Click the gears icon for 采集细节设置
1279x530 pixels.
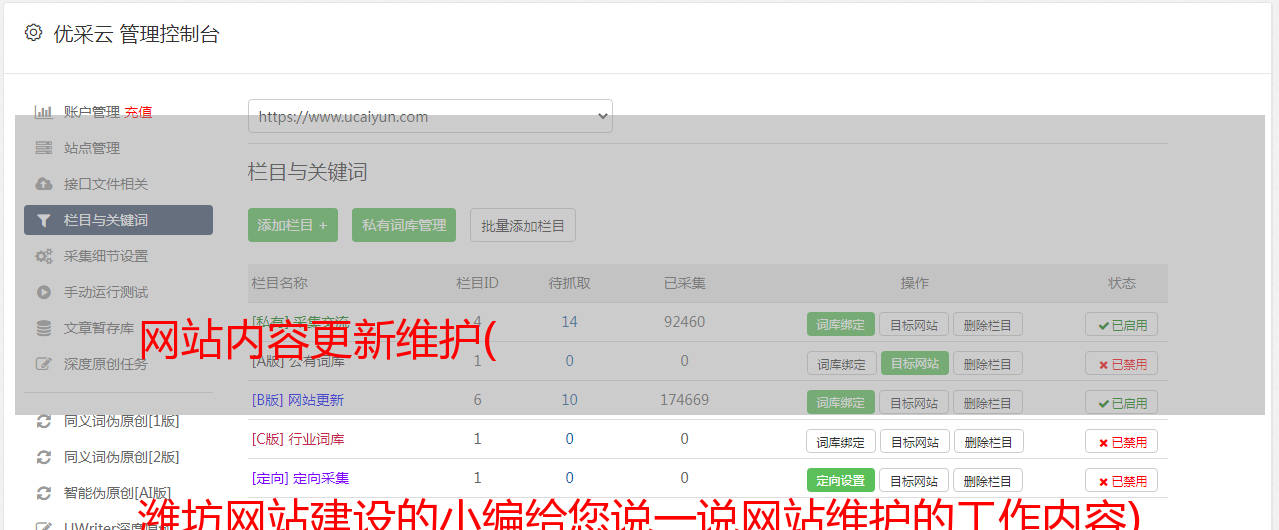[44, 256]
